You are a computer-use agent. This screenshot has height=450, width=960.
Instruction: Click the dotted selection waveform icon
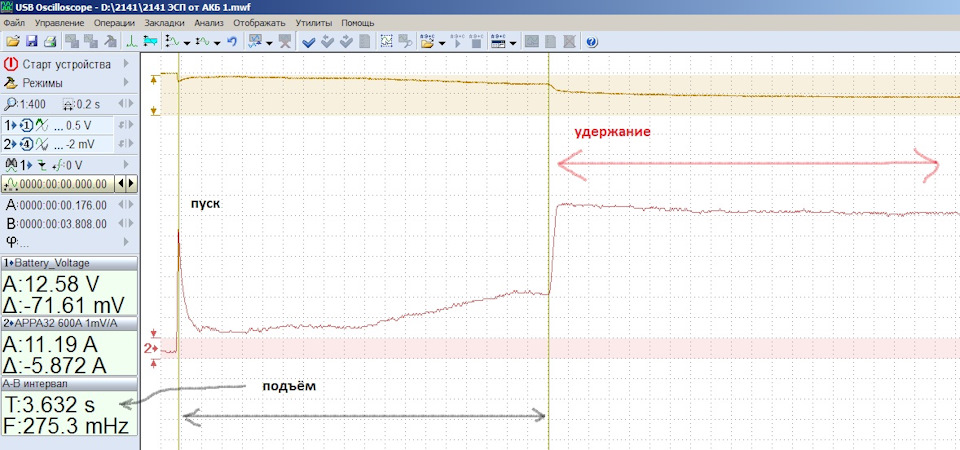[386, 42]
